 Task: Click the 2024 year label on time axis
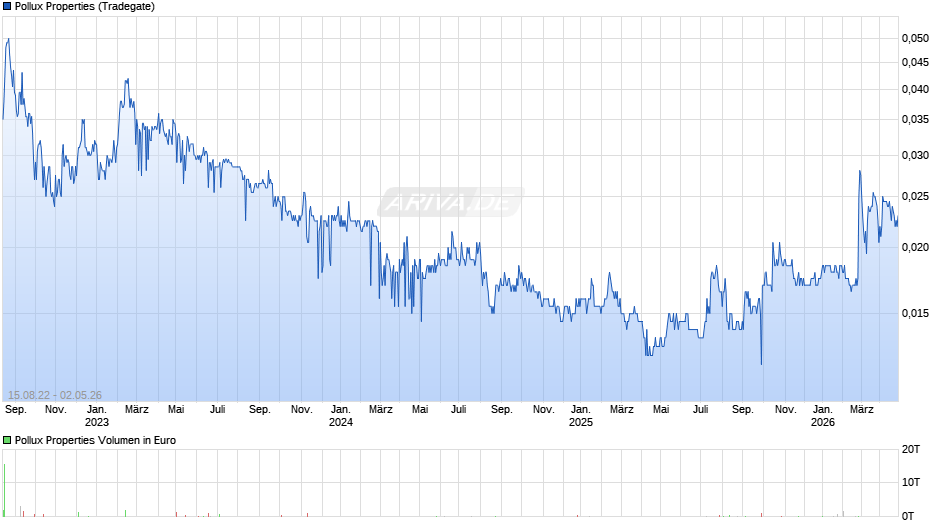341,422
